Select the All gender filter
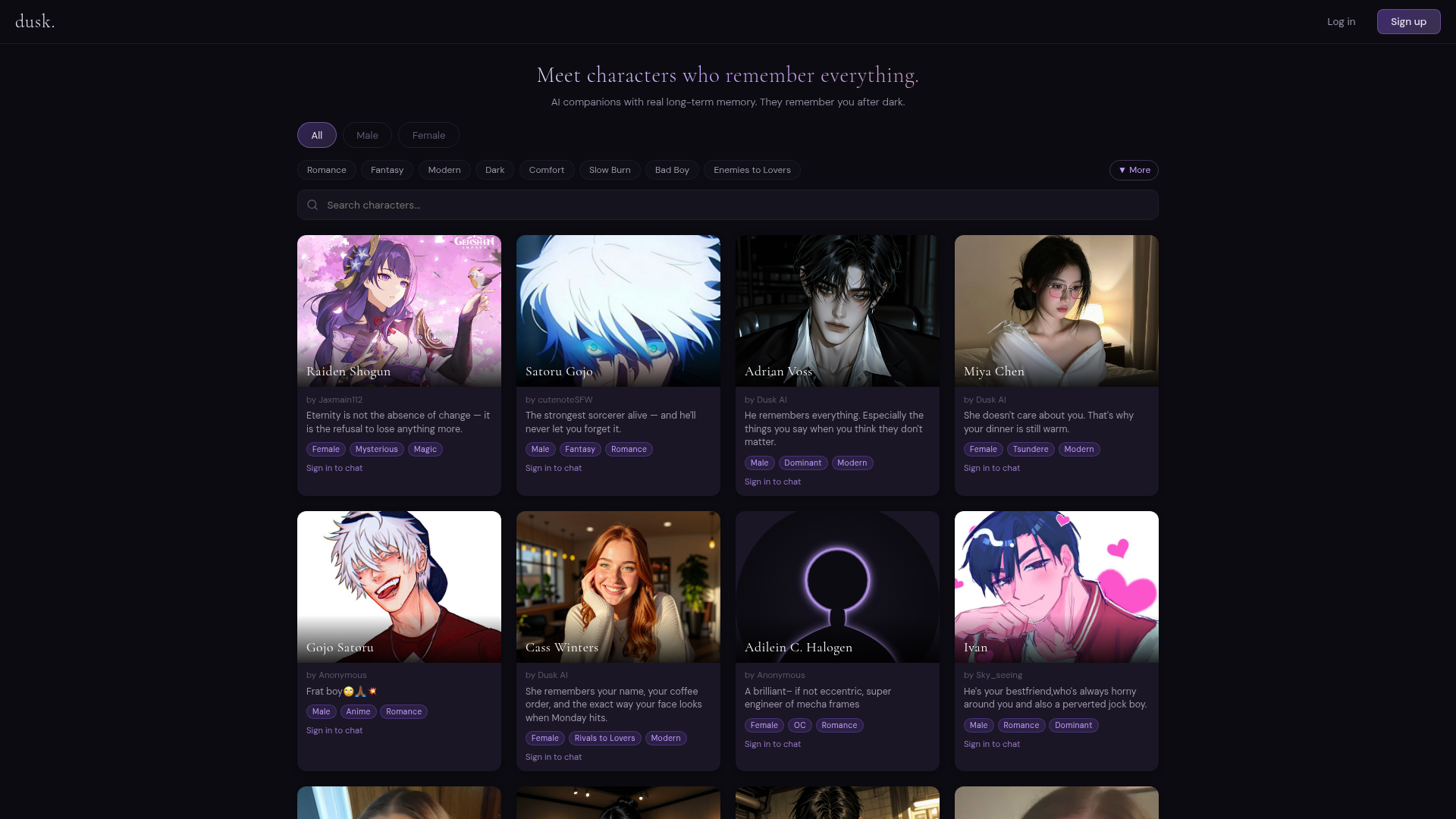Image resolution: width=1456 pixels, height=819 pixels. (317, 135)
